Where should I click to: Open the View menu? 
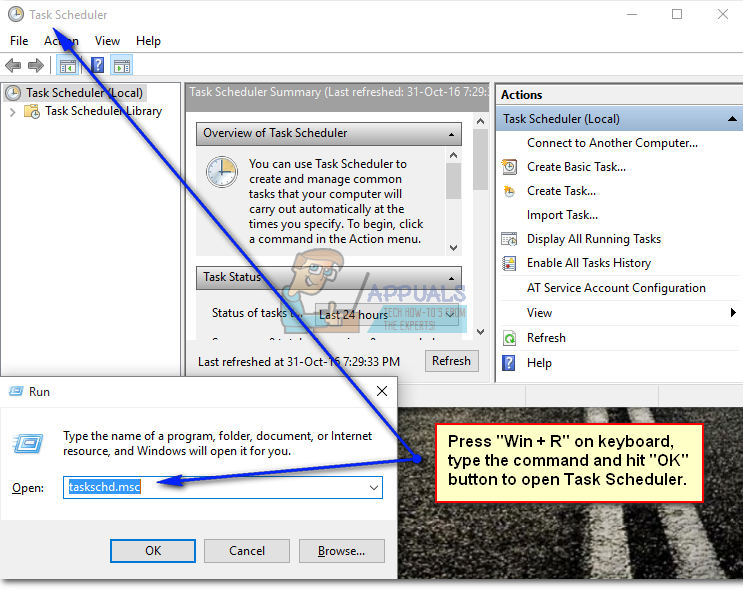[107, 41]
